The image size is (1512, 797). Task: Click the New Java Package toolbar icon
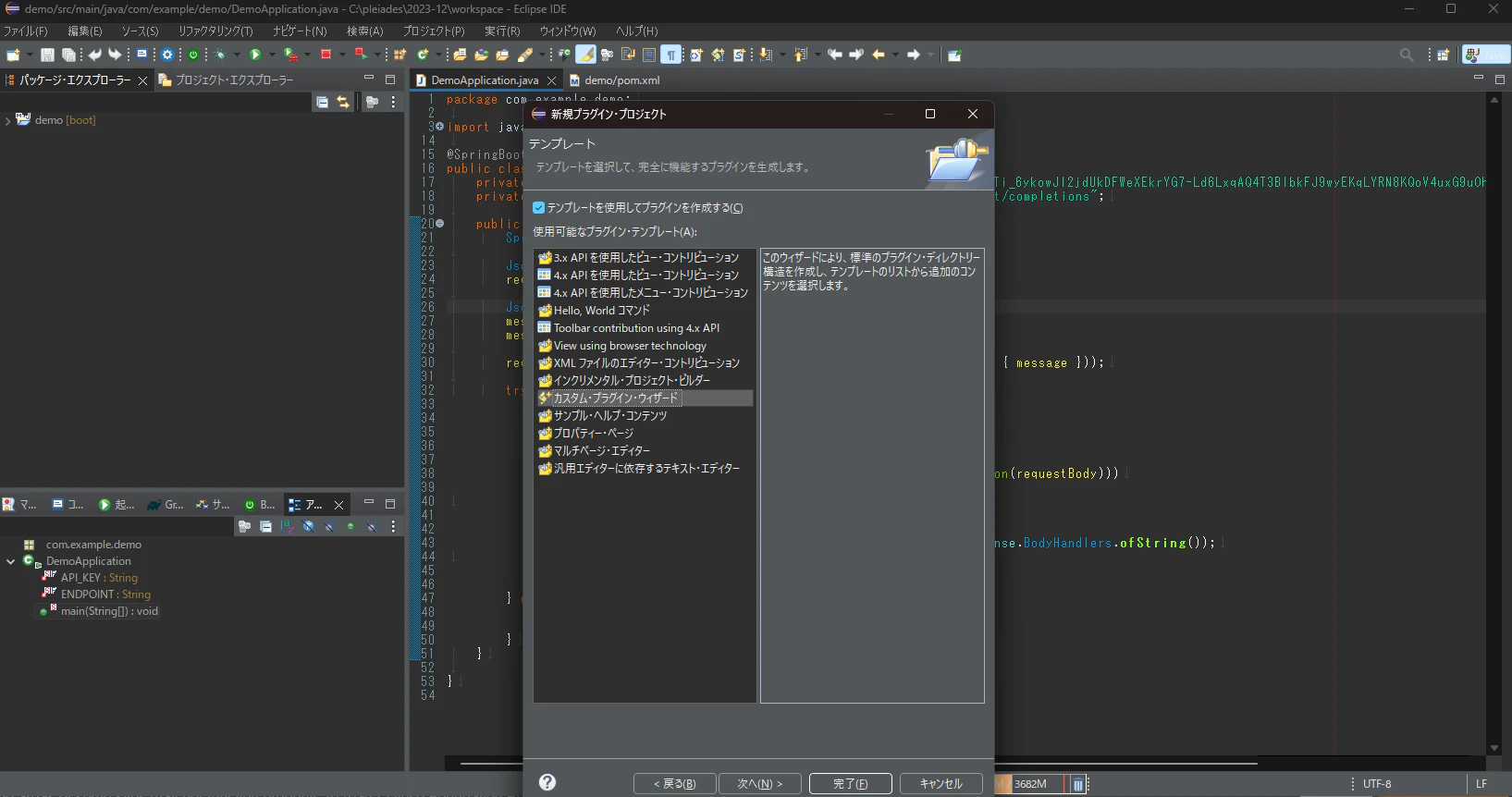point(400,55)
